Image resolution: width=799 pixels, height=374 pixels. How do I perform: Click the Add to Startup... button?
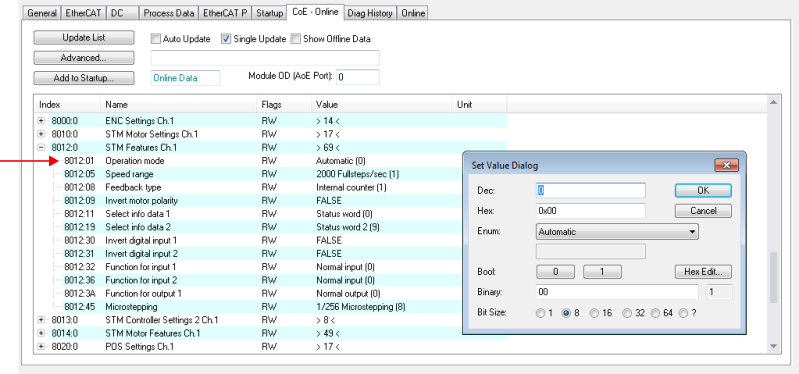pos(84,78)
